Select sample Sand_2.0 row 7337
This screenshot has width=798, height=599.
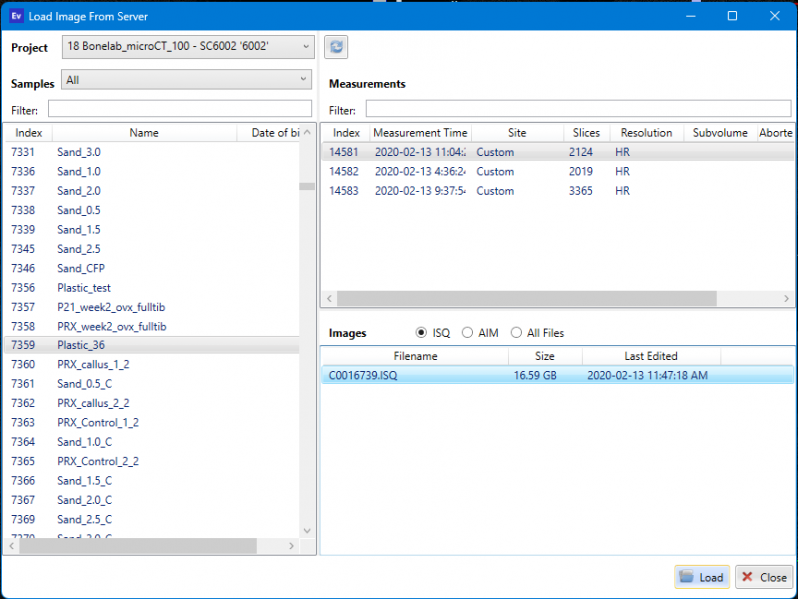(x=152, y=191)
